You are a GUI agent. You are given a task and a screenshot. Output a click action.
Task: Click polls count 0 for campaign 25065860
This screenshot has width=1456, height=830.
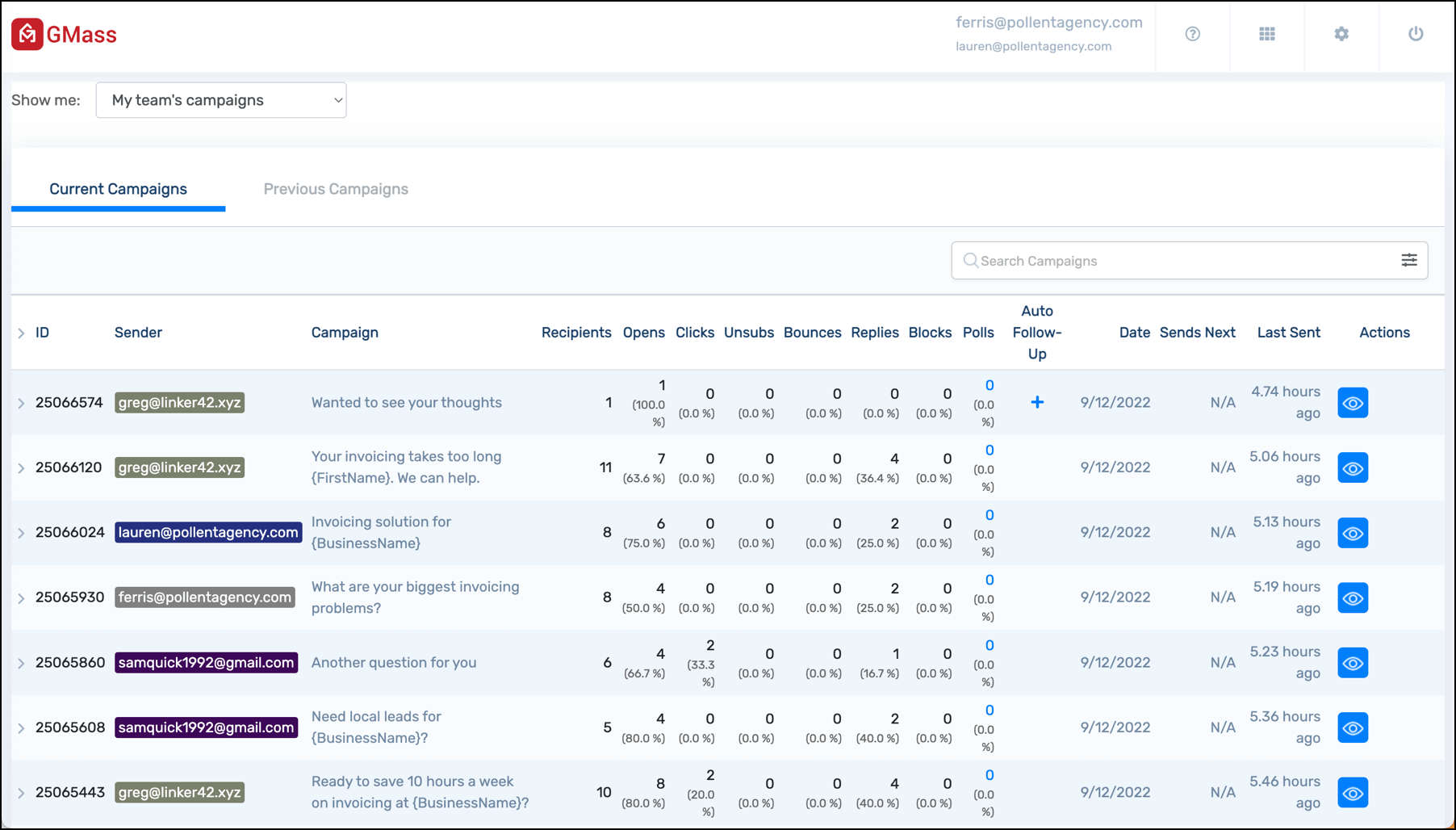coord(989,646)
